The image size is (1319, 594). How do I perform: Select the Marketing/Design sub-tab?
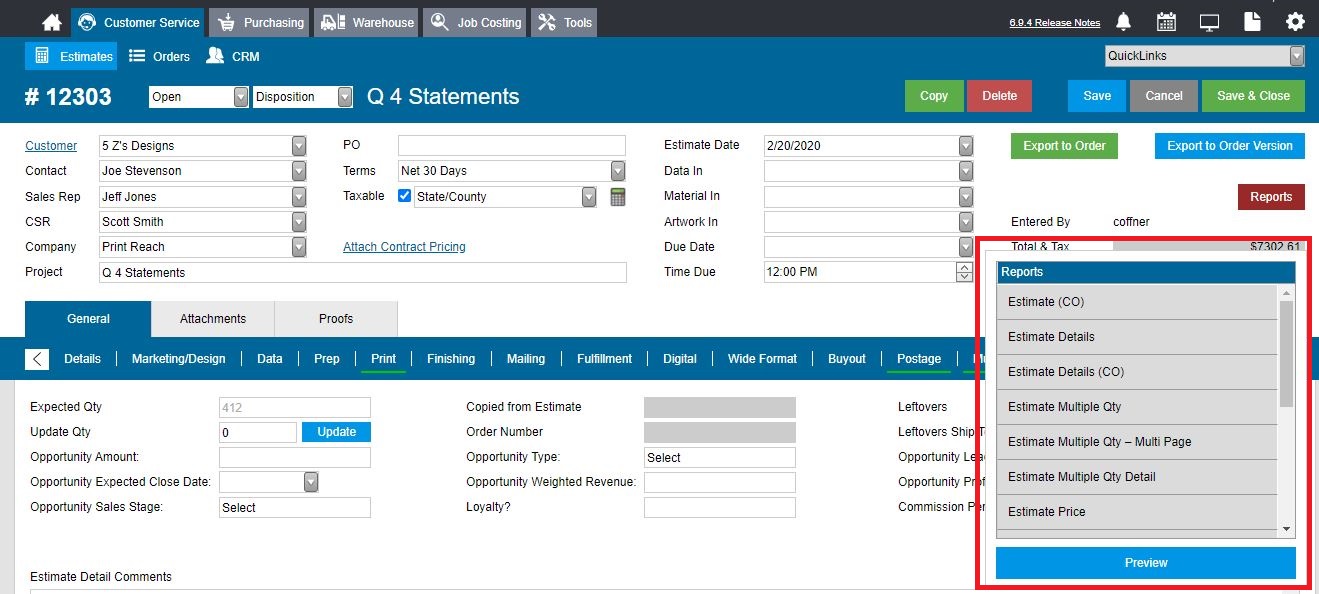pyautogui.click(x=179, y=359)
